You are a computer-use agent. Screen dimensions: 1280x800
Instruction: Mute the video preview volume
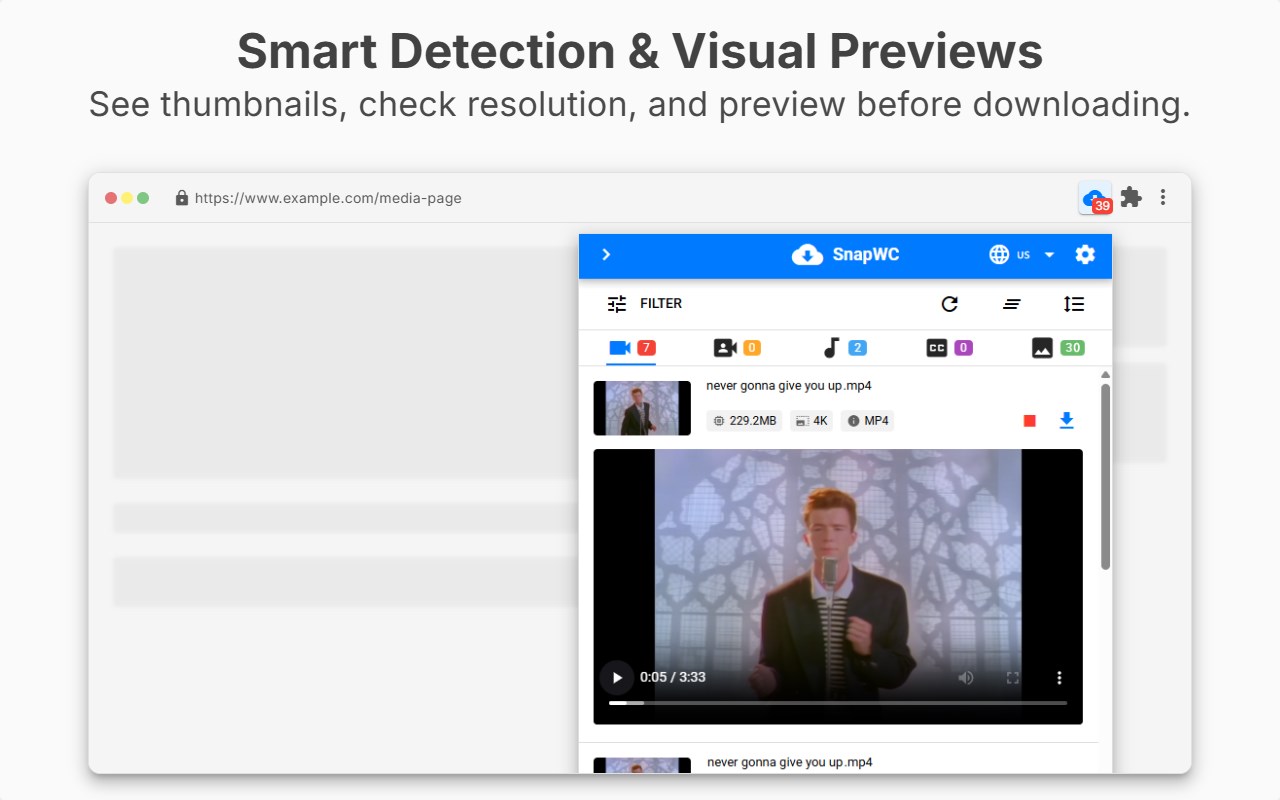point(965,678)
